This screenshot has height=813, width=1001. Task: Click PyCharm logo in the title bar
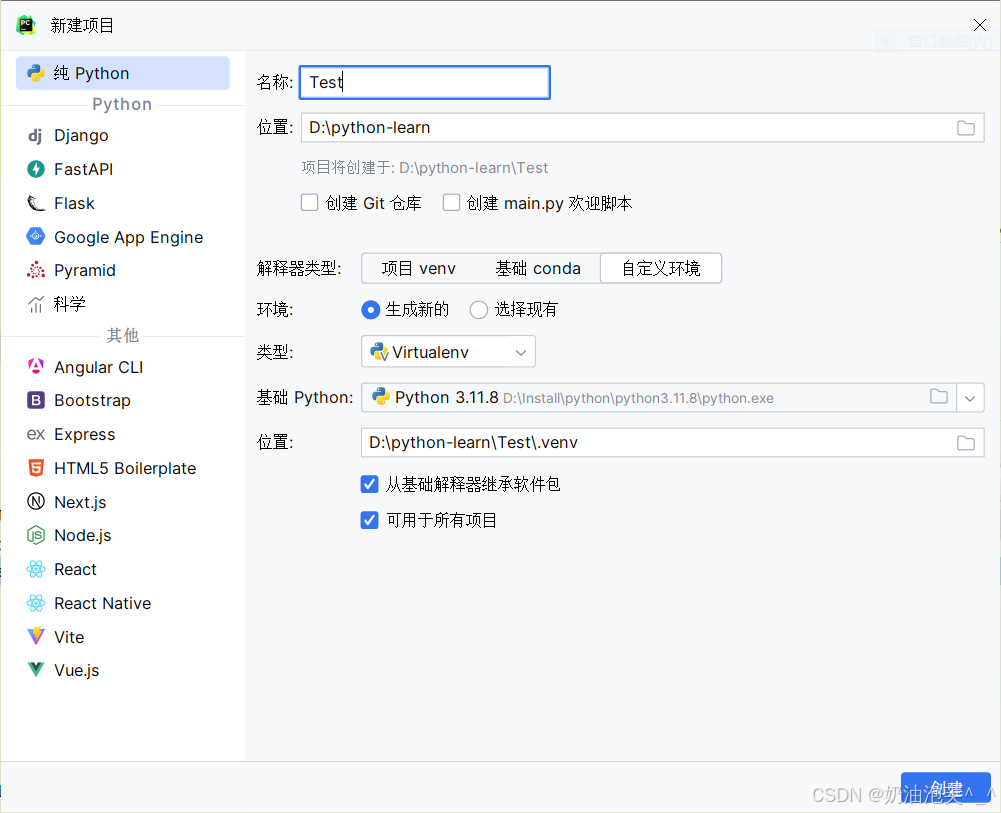(26, 26)
